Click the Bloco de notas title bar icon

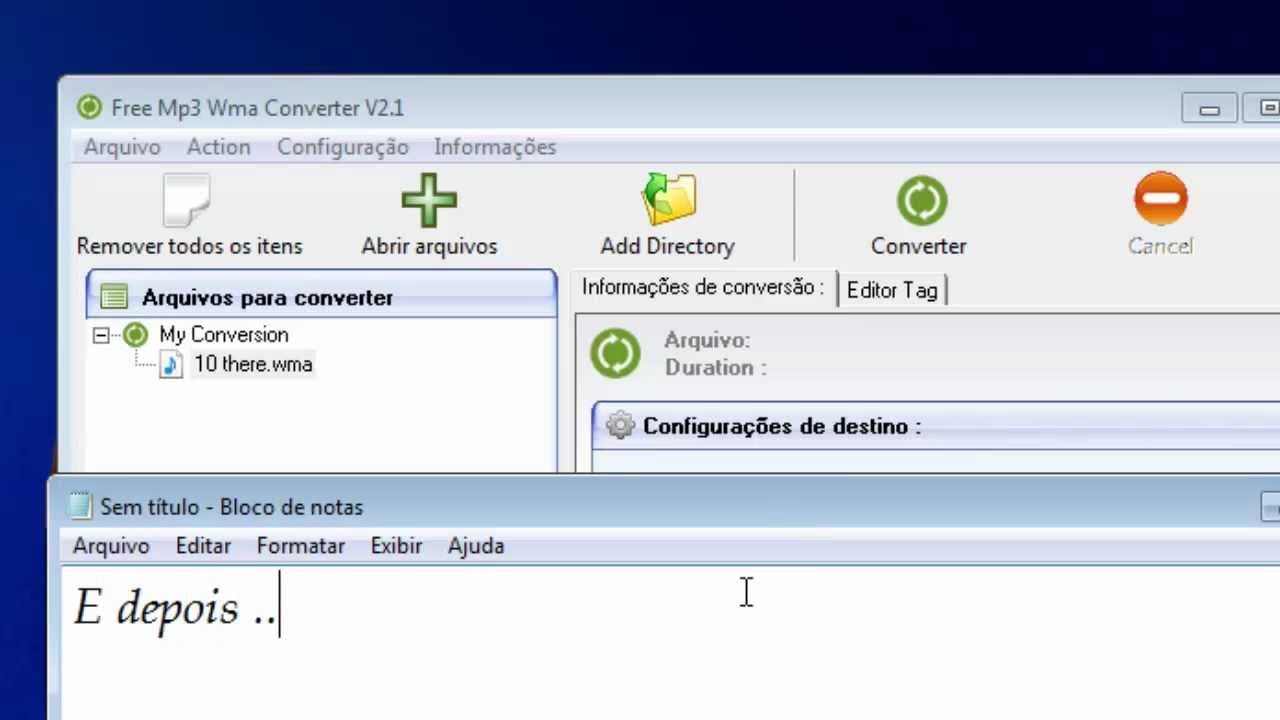[80, 507]
